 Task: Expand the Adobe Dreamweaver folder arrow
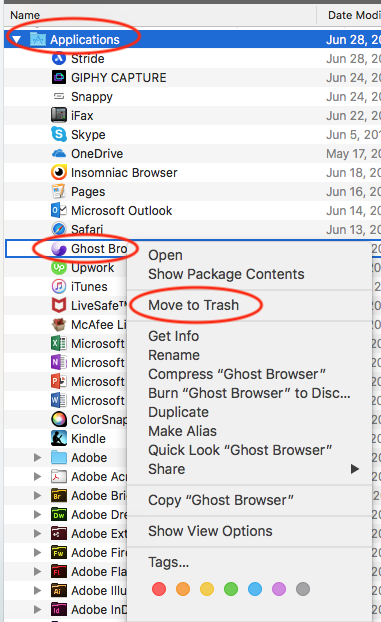click(x=37, y=514)
